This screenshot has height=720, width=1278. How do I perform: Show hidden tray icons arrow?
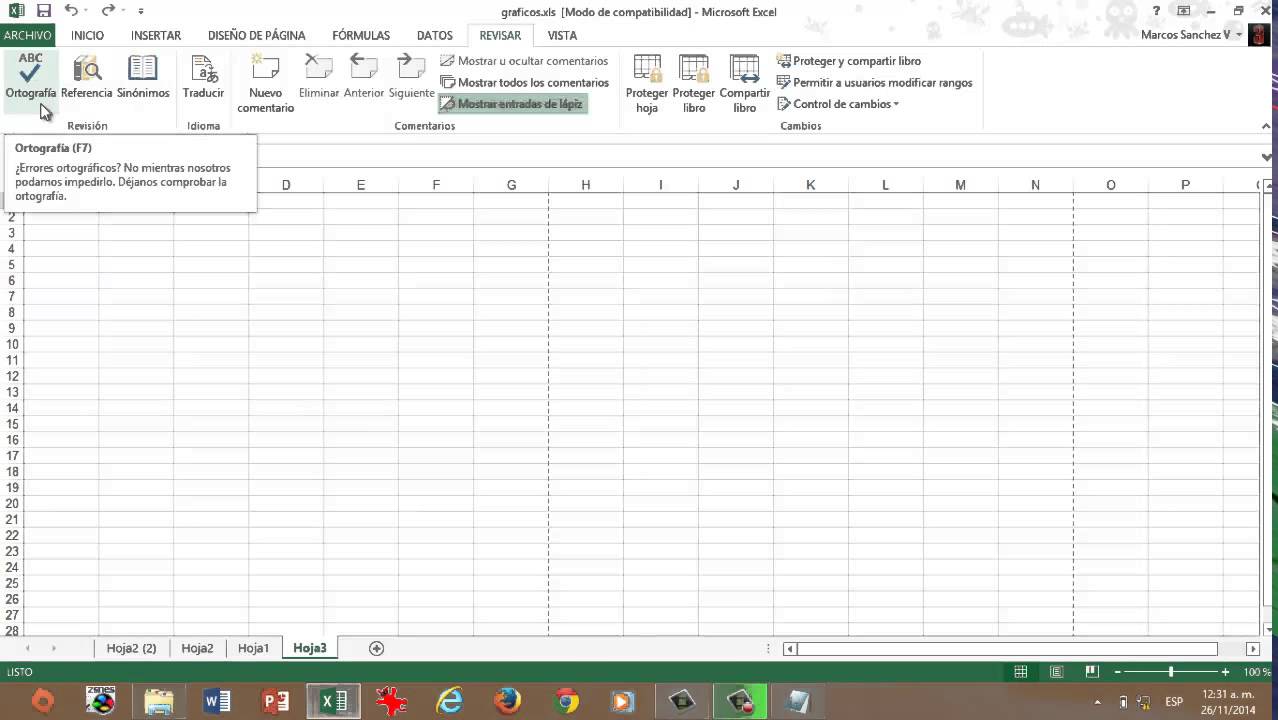(x=1097, y=702)
